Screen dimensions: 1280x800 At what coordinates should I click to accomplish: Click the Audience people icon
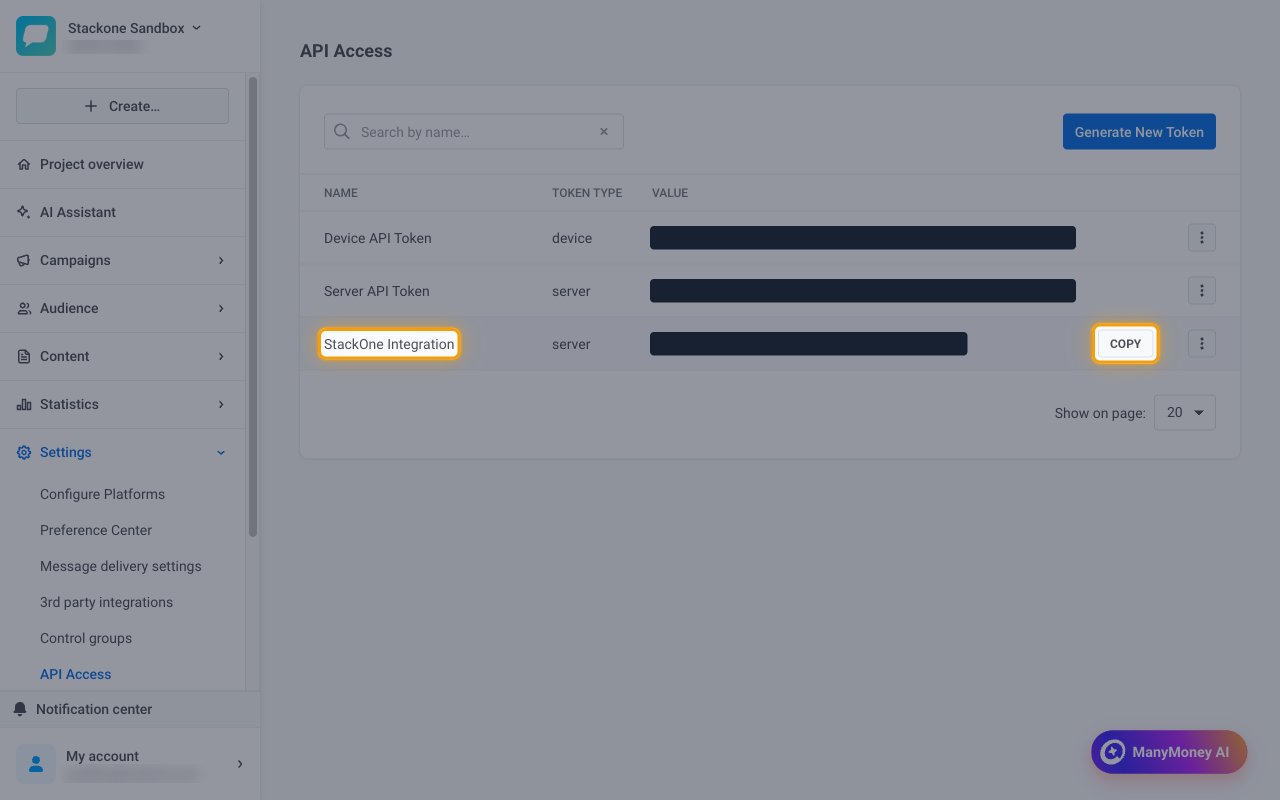point(24,308)
